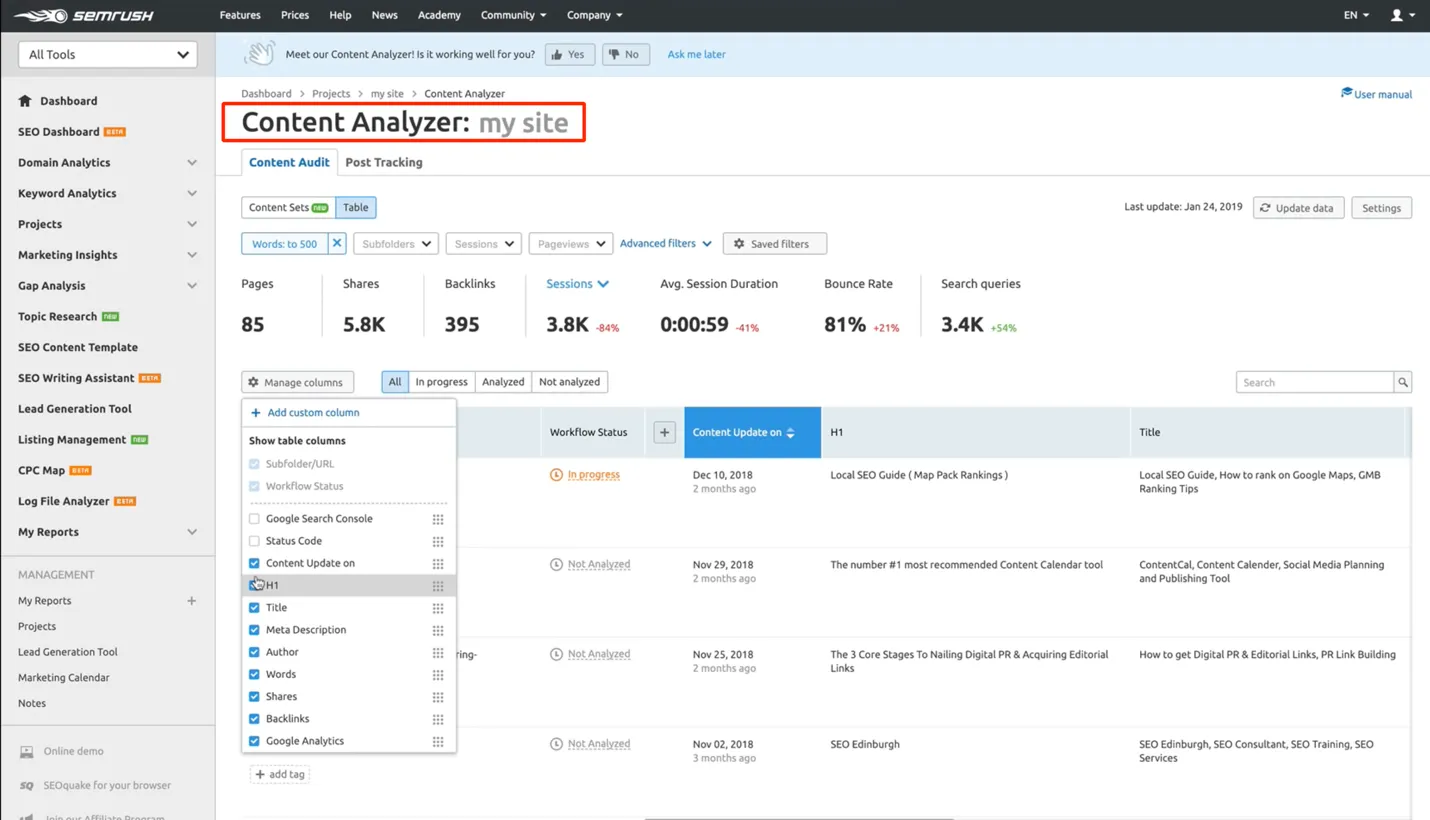Click into the table Search field
This screenshot has height=820, width=1430.
(x=1315, y=382)
